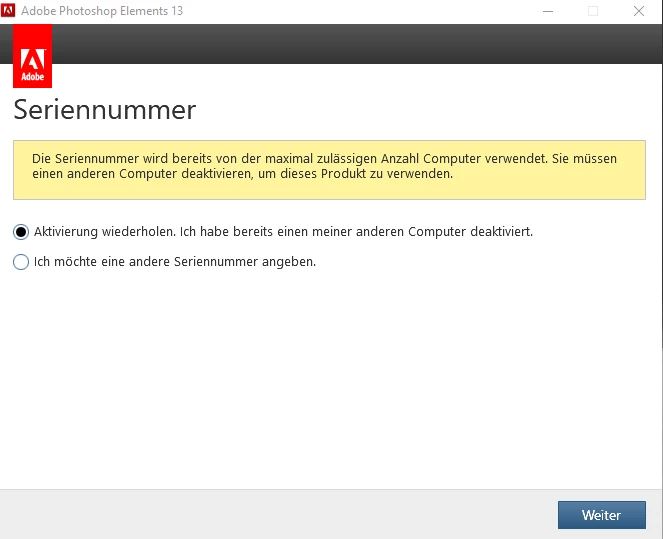Select the Aktivierung wiederholen radio option
This screenshot has width=663, height=539.
[21, 232]
